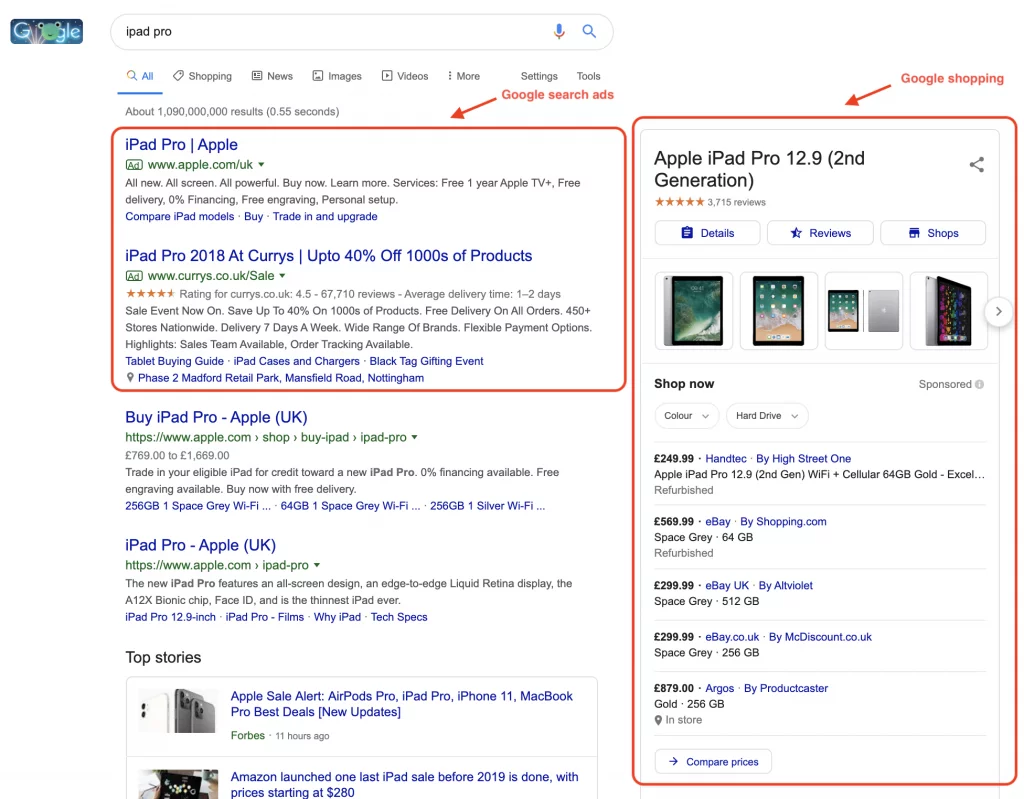The image size is (1024, 799).
Task: Click the Sponsored info icon in Shop now
Action: coord(976,384)
